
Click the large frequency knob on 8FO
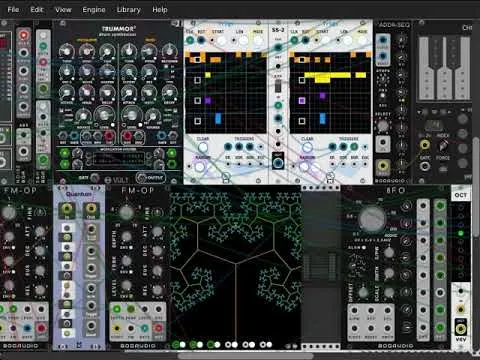tap(372, 219)
